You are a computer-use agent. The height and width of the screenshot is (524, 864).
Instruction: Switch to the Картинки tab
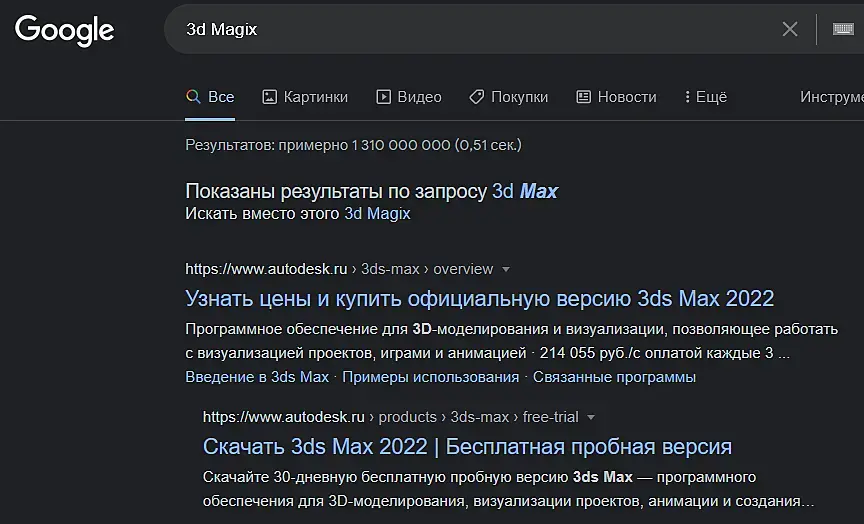point(315,97)
